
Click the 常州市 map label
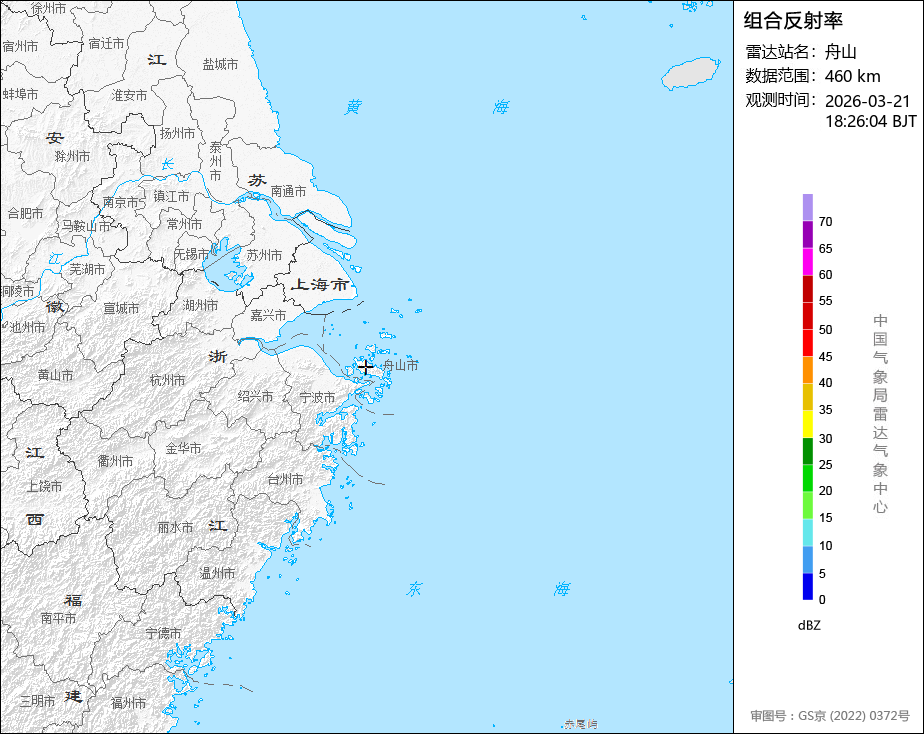(184, 224)
